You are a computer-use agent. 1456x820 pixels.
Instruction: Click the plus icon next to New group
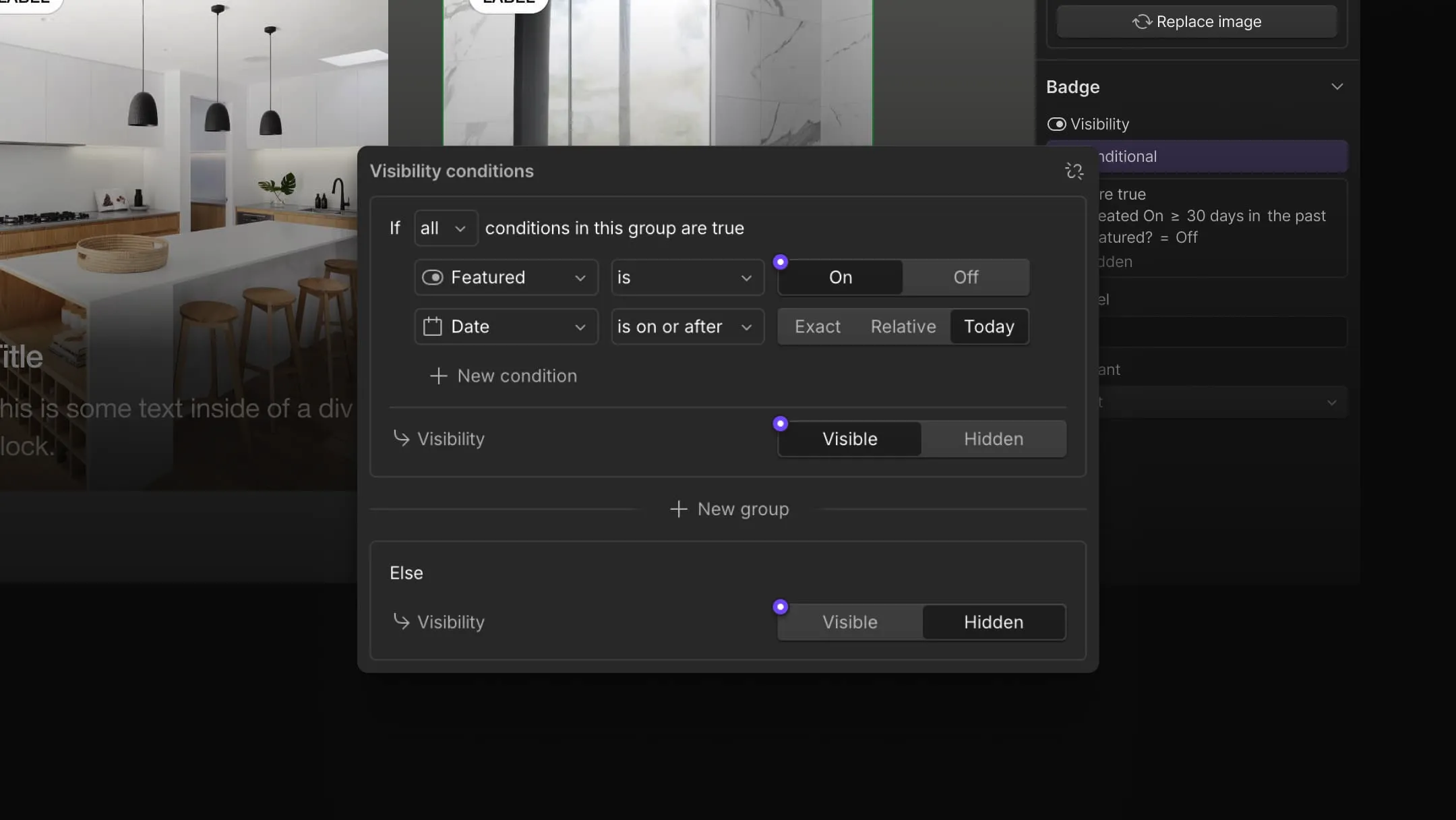[677, 509]
